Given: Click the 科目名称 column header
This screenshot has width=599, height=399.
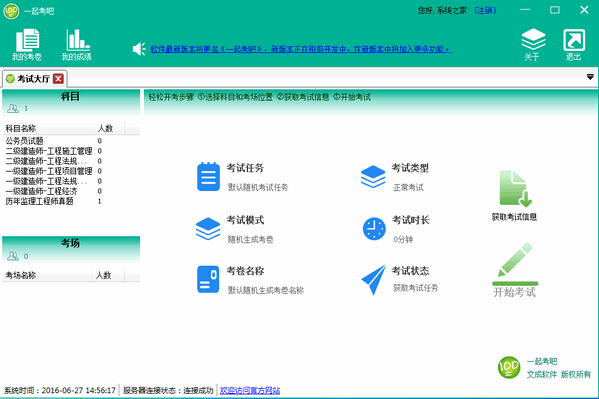Looking at the screenshot, I should coord(49,128).
